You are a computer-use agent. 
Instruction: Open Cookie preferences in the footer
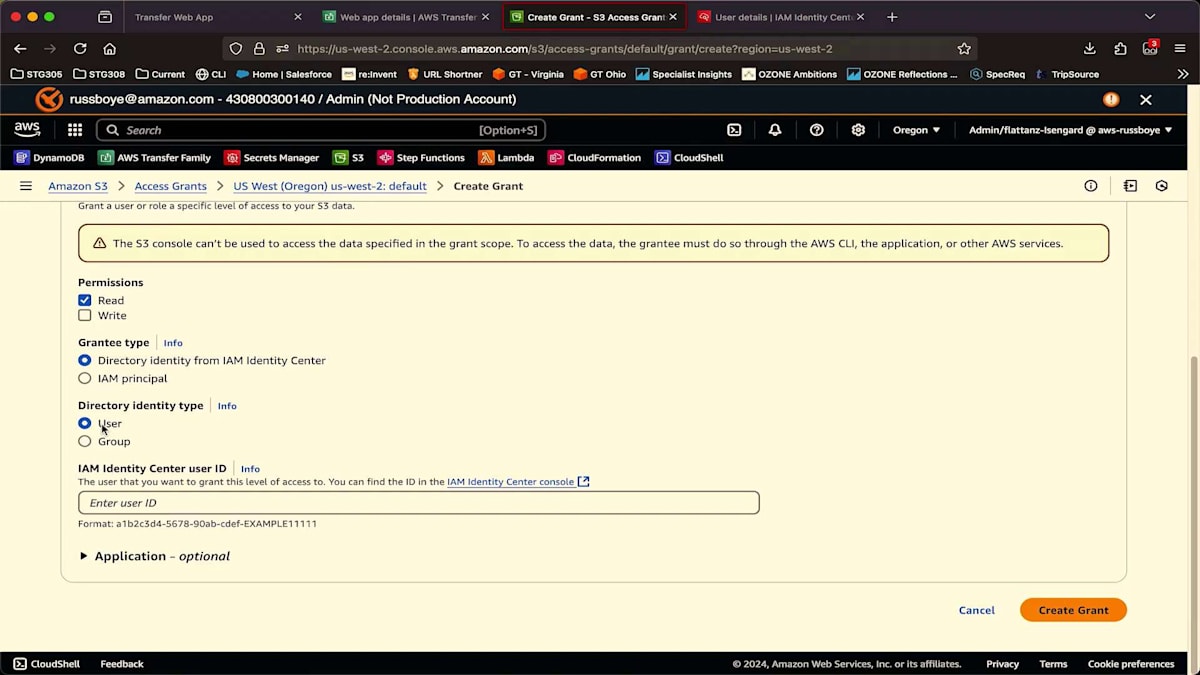(1131, 664)
